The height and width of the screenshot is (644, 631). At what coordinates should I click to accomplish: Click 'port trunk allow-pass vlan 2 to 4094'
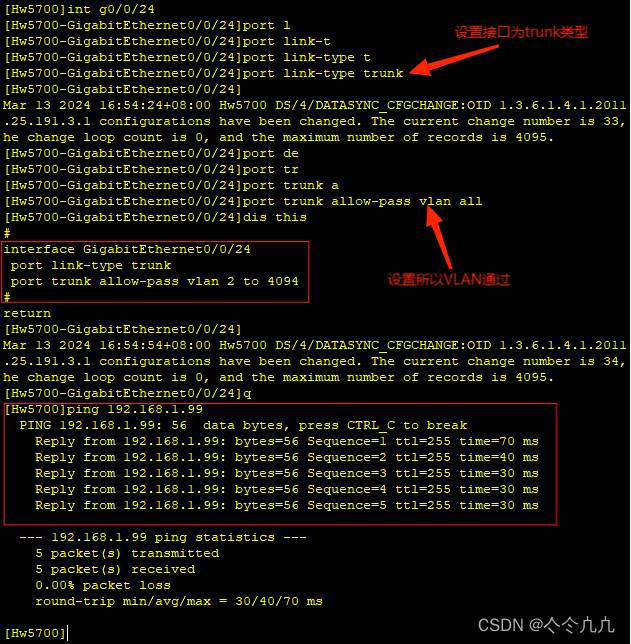coord(154,281)
